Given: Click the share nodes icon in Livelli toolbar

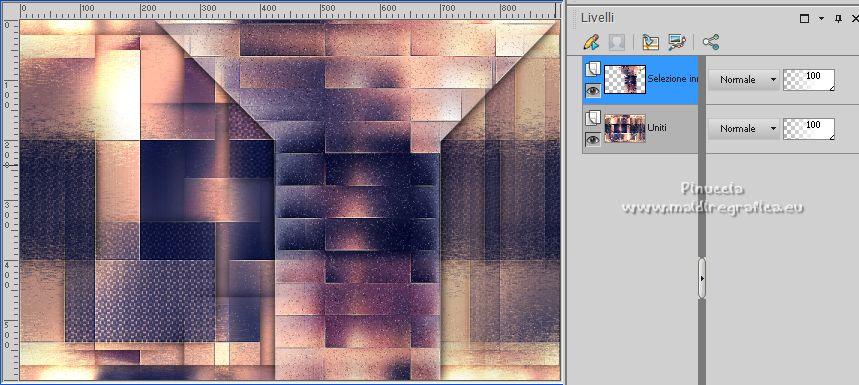Looking at the screenshot, I should pyautogui.click(x=711, y=42).
